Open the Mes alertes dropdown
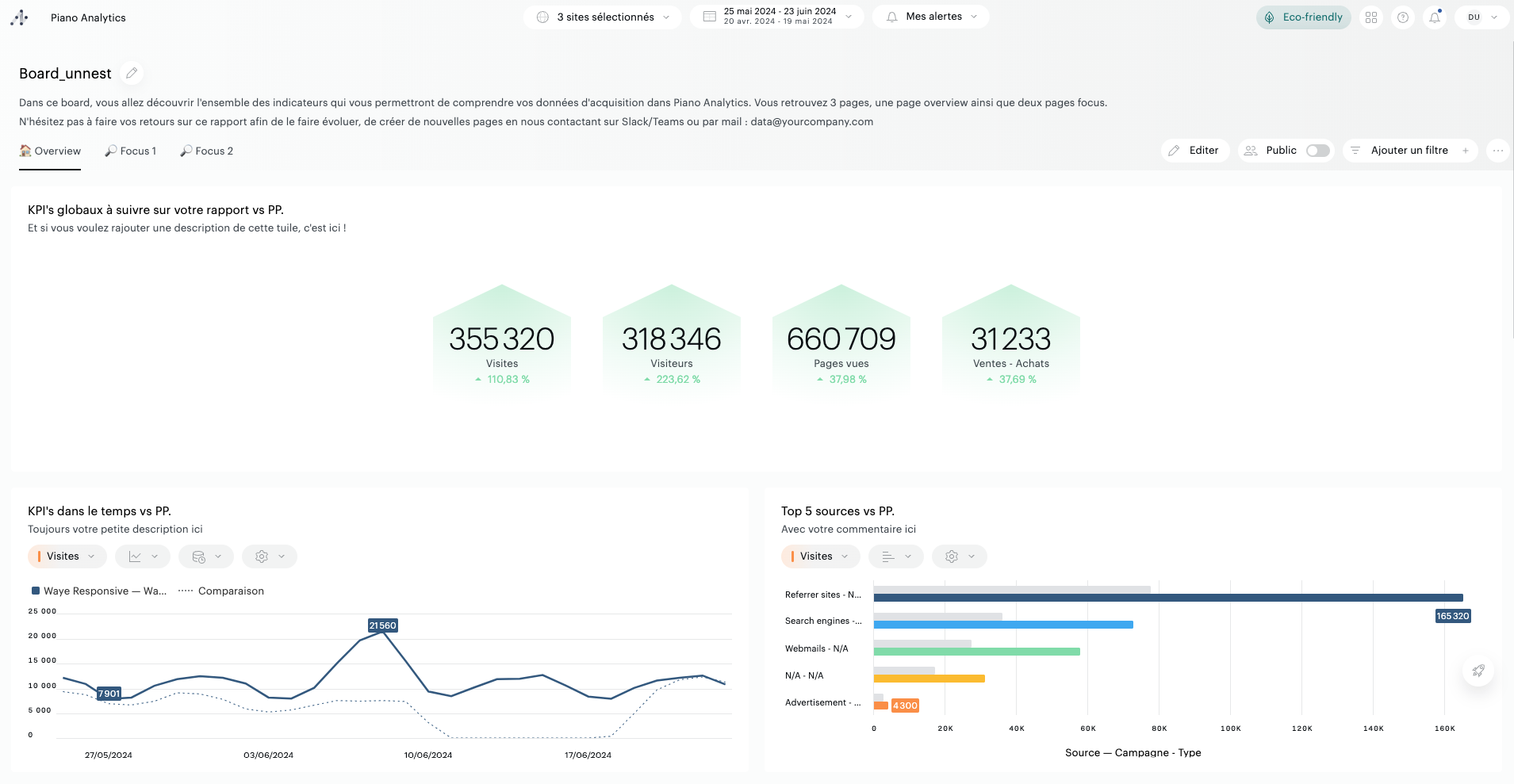The width and height of the screenshot is (1514, 784). pyautogui.click(x=931, y=17)
